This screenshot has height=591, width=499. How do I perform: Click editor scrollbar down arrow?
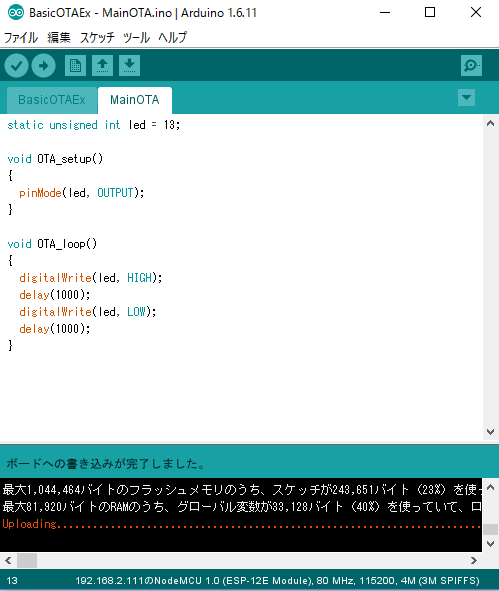click(490, 432)
